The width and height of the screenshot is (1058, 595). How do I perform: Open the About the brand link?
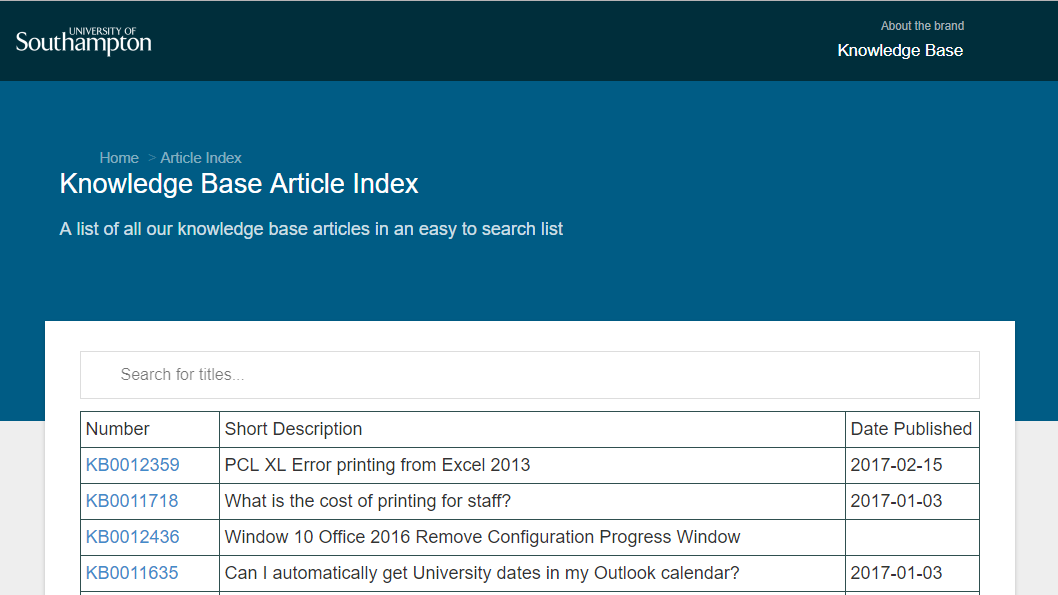pyautogui.click(x=922, y=26)
